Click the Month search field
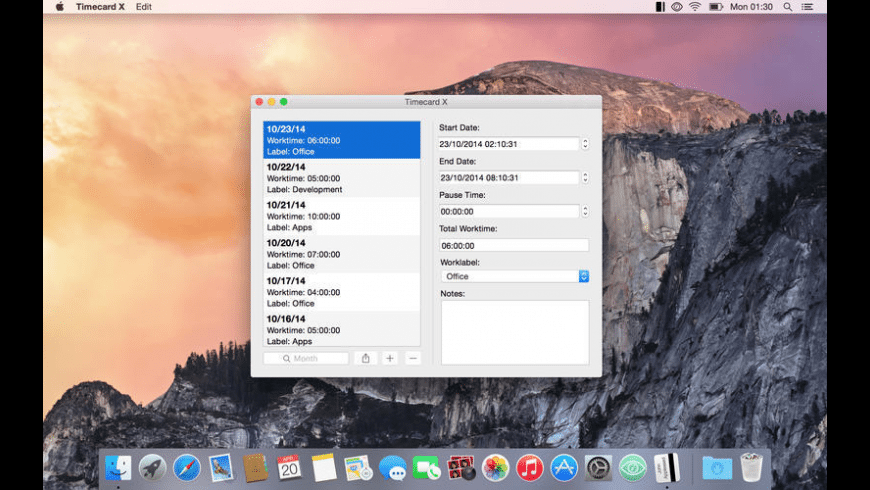 tap(306, 358)
